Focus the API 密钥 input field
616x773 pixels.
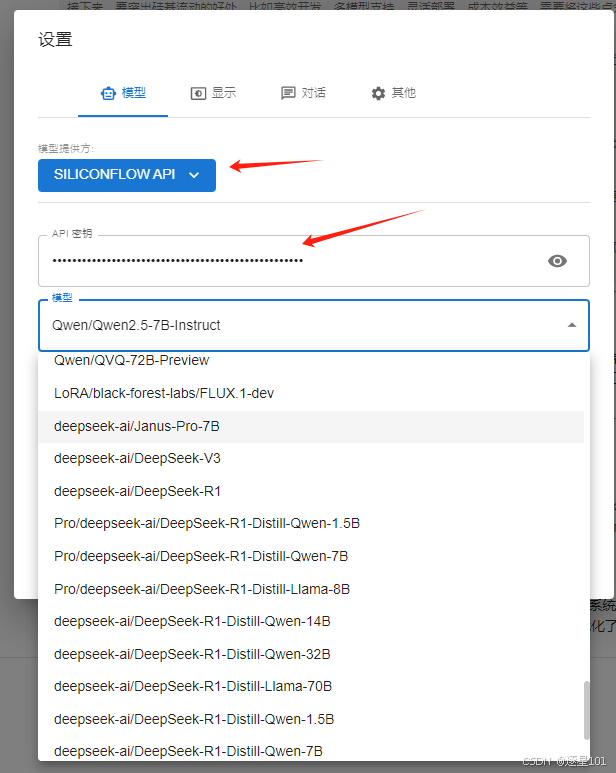313,261
